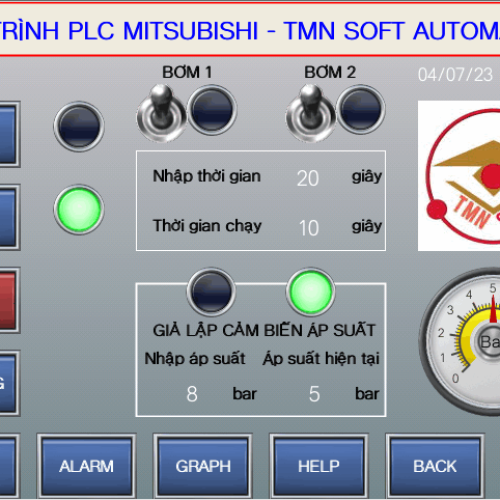The width and height of the screenshot is (500, 500).
Task: Open the HELP screen
Action: (x=319, y=466)
